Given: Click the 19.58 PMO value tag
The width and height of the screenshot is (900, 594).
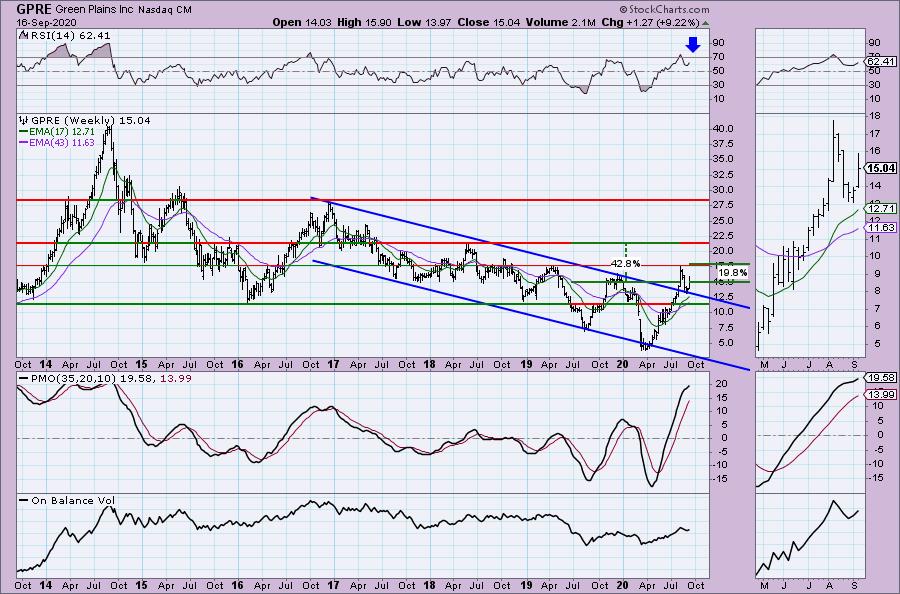Looking at the screenshot, I should [x=881, y=378].
